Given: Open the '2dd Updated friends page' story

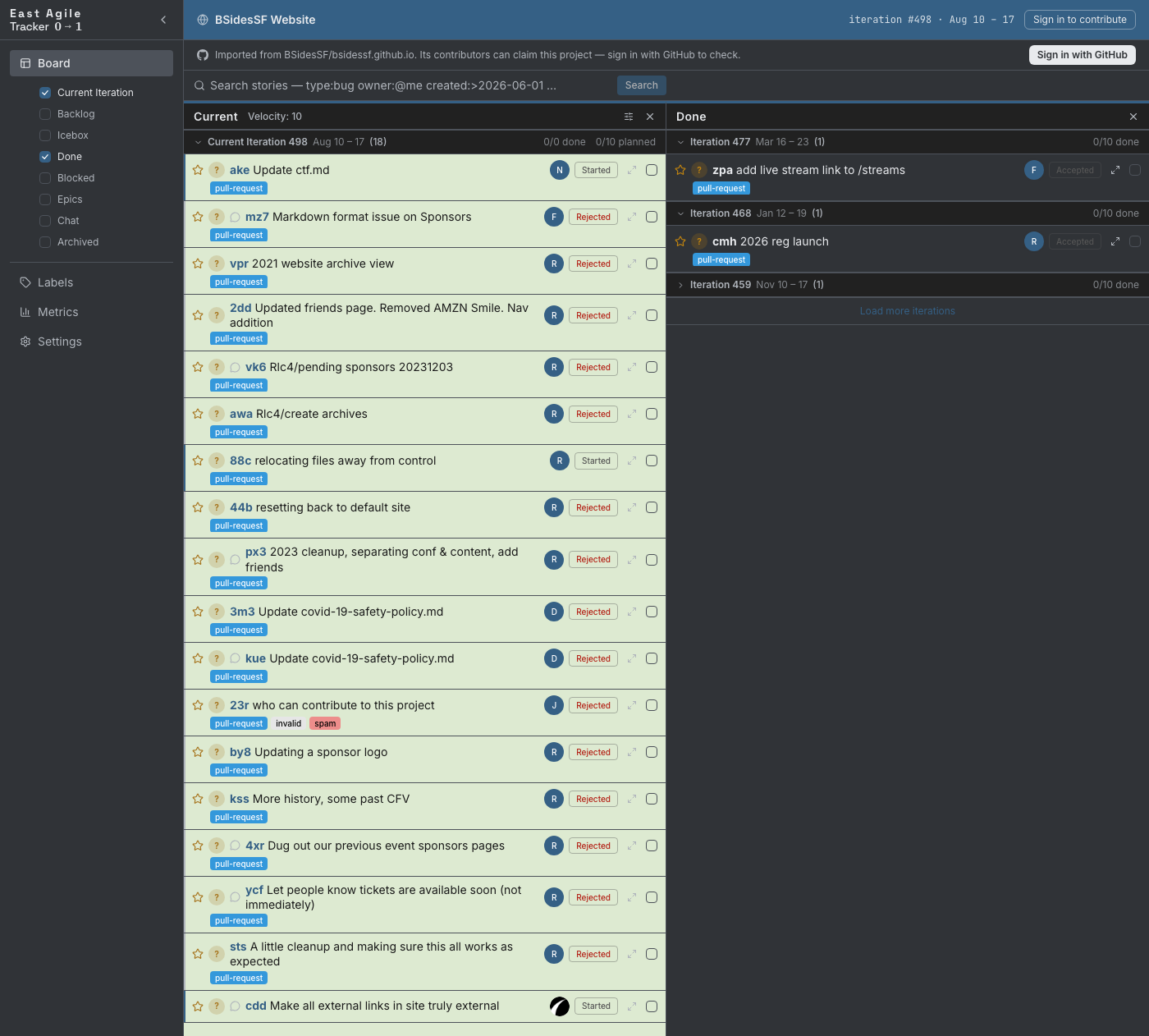Looking at the screenshot, I should 379,315.
